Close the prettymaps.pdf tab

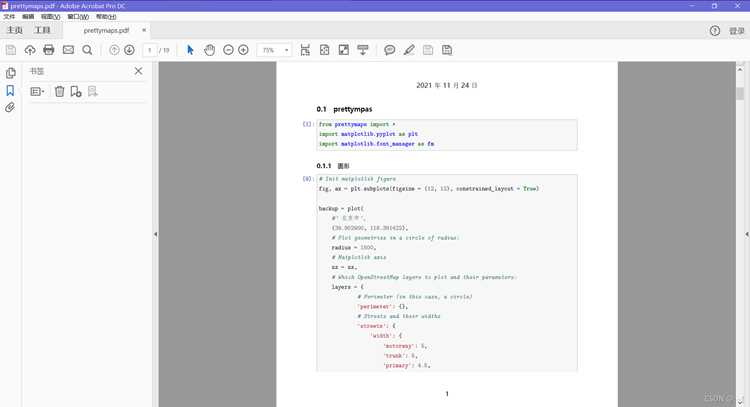click(144, 30)
